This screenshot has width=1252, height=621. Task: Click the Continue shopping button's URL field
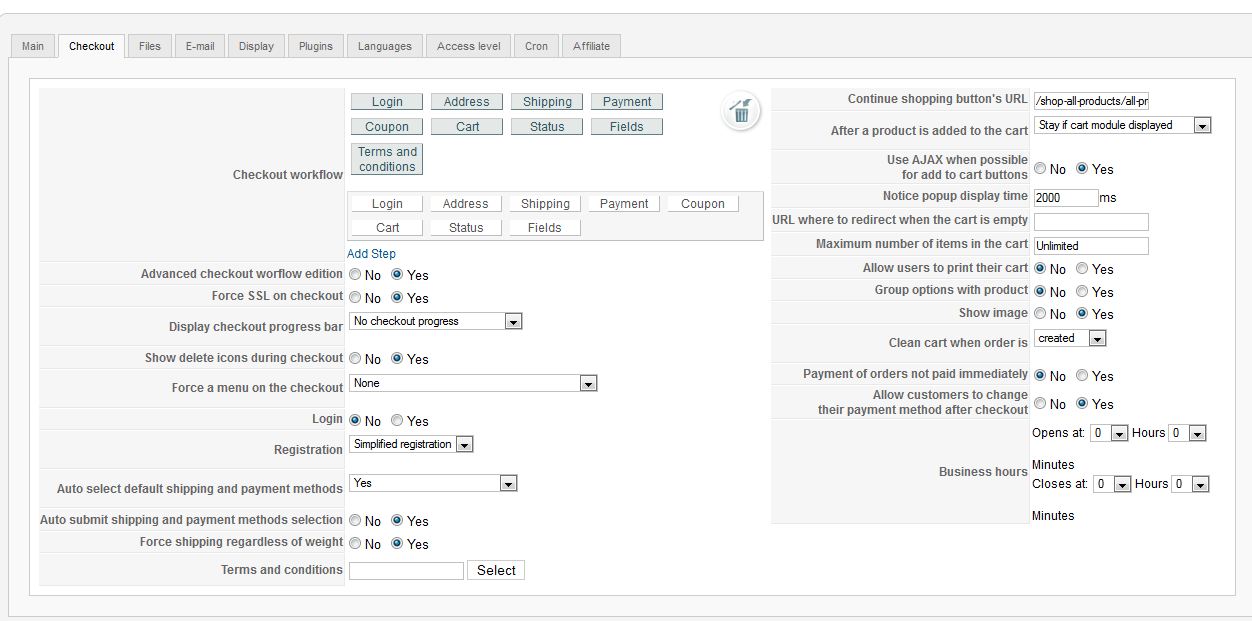tap(1090, 101)
